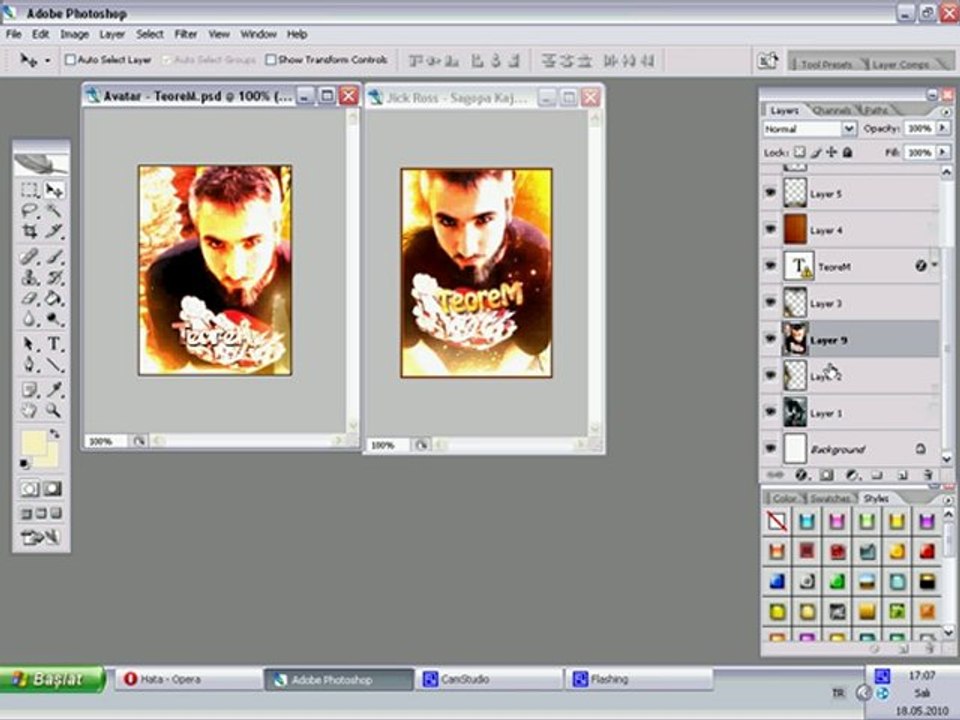960x720 pixels.
Task: Select the Magic Wand tool
Action: (x=54, y=211)
